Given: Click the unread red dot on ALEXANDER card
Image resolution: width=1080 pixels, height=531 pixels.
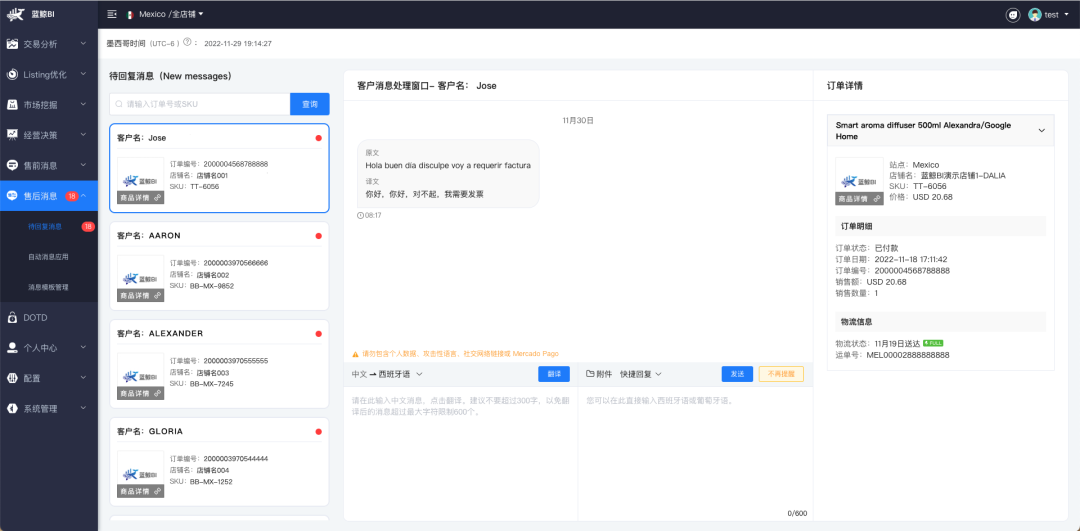Looking at the screenshot, I should point(318,333).
